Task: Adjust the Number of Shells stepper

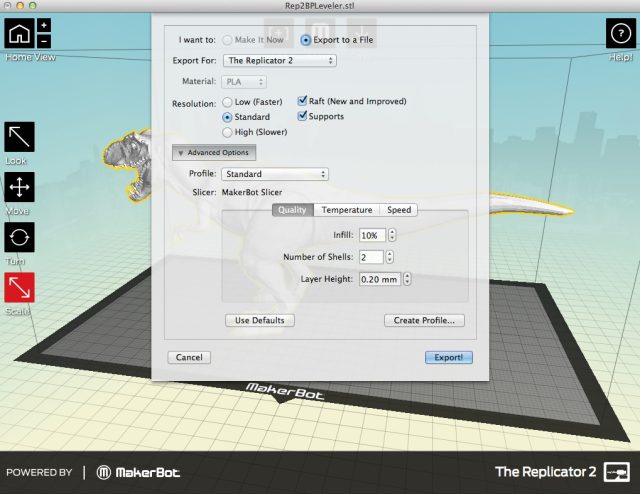Action: coord(389,257)
